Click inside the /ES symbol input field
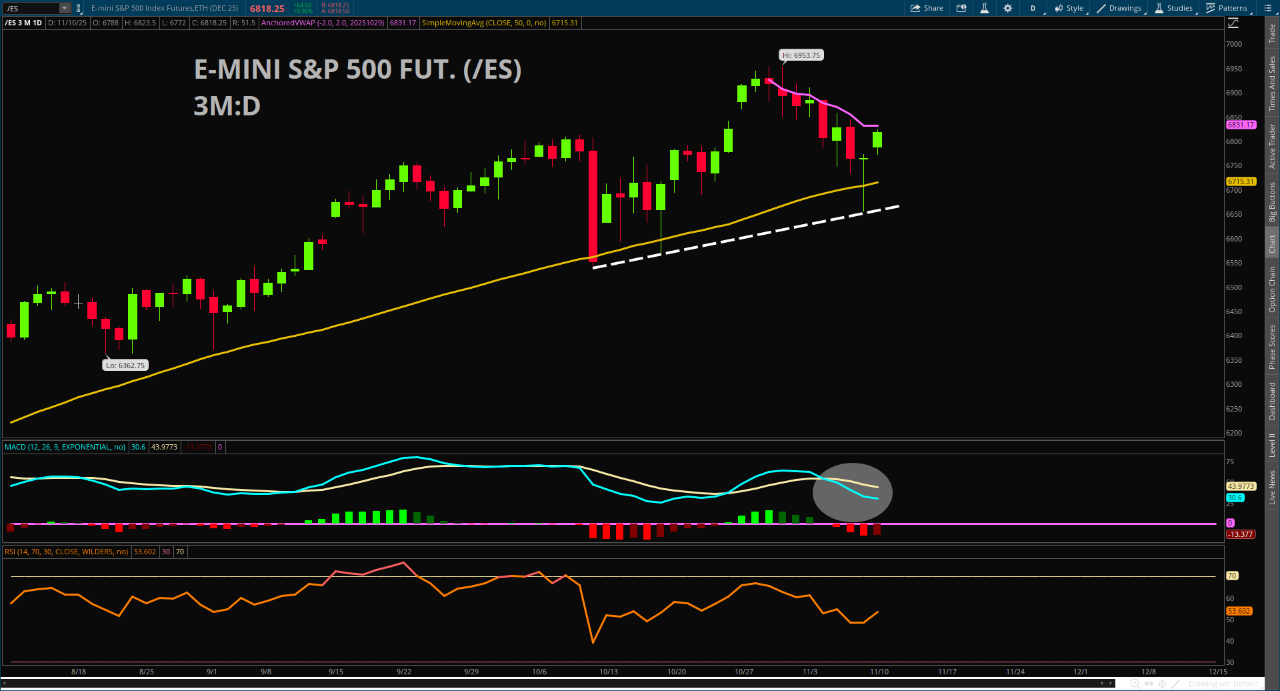The height and width of the screenshot is (691, 1280). pyautogui.click(x=30, y=8)
